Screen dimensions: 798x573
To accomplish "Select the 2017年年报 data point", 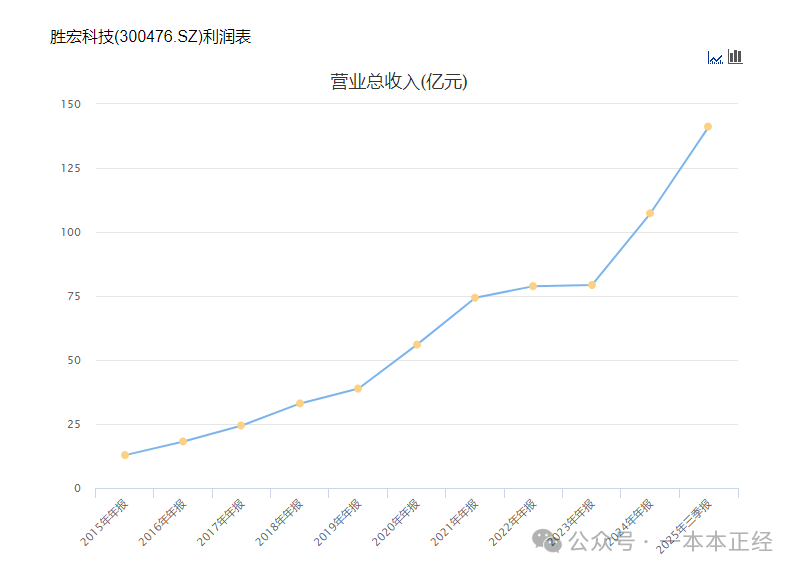I will click(241, 425).
